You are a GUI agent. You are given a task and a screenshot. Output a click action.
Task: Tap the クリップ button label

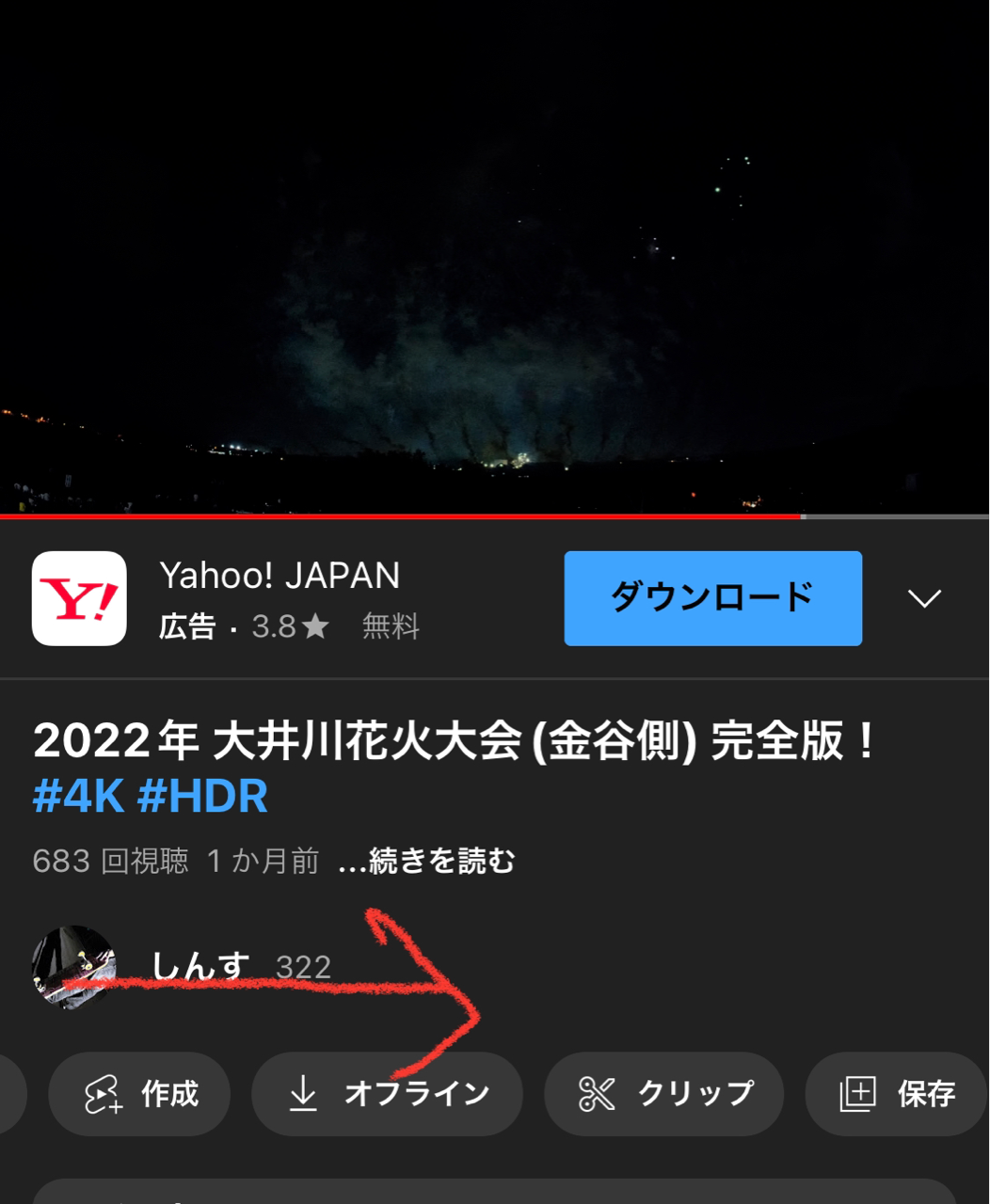click(696, 1094)
